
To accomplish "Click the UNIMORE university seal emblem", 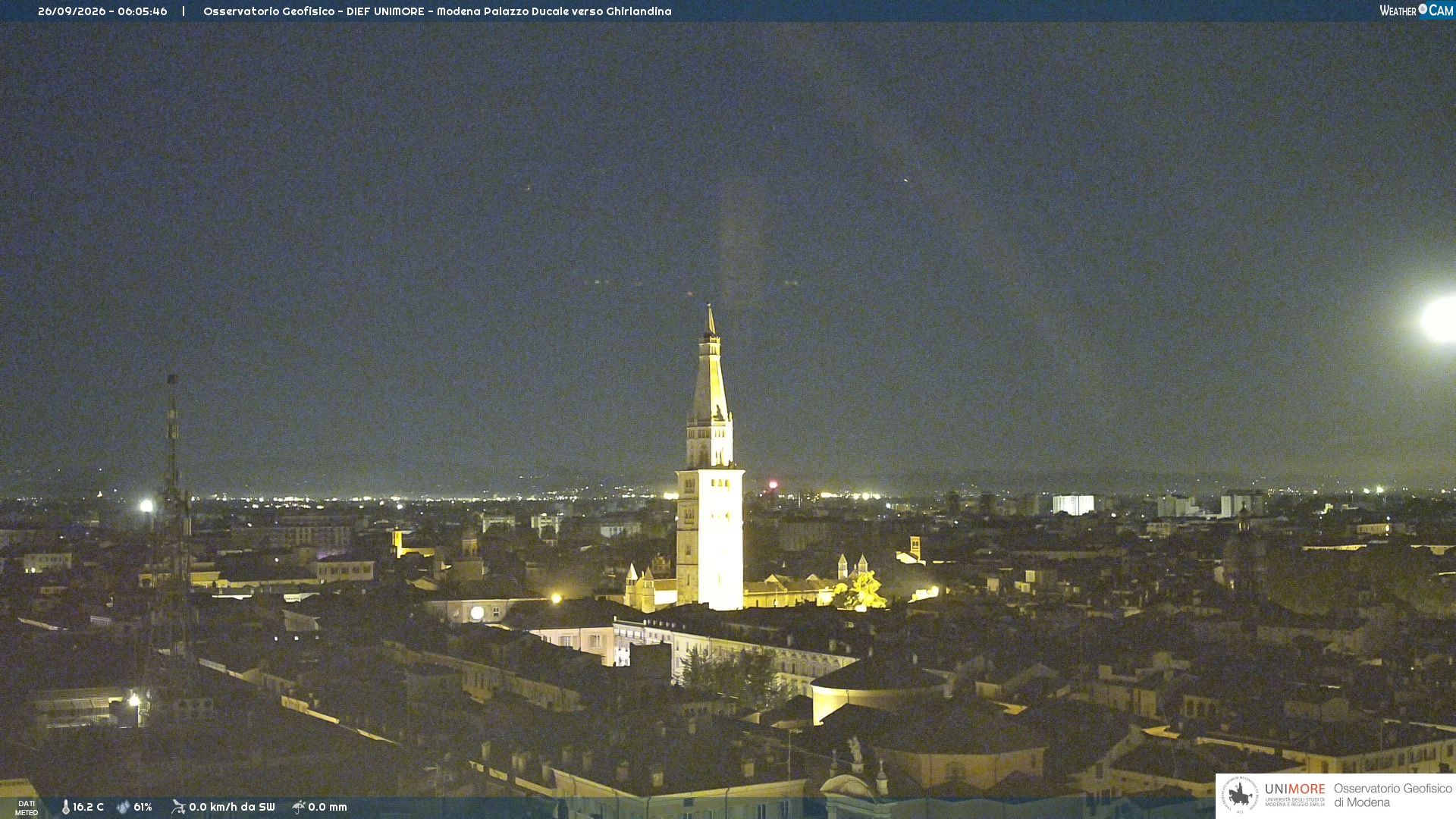I will pos(1240,795).
